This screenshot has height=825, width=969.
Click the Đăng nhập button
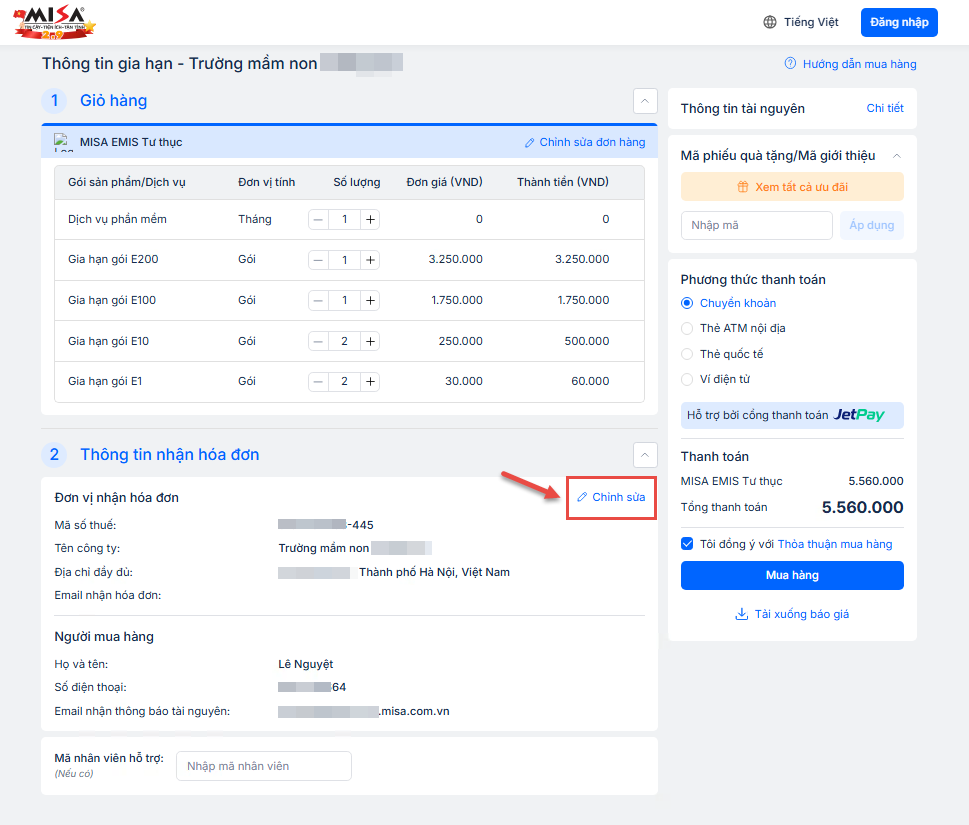(899, 22)
